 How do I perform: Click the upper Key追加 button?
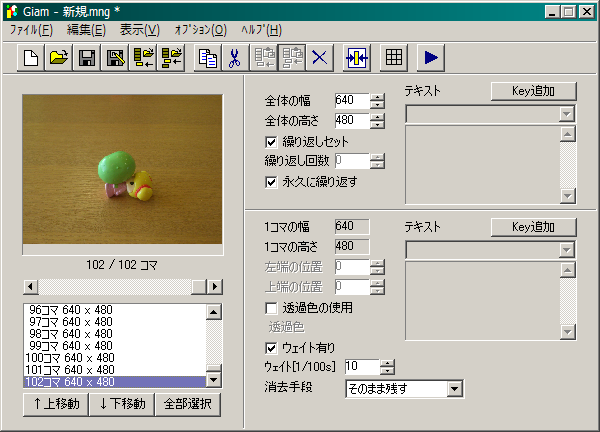click(533, 91)
